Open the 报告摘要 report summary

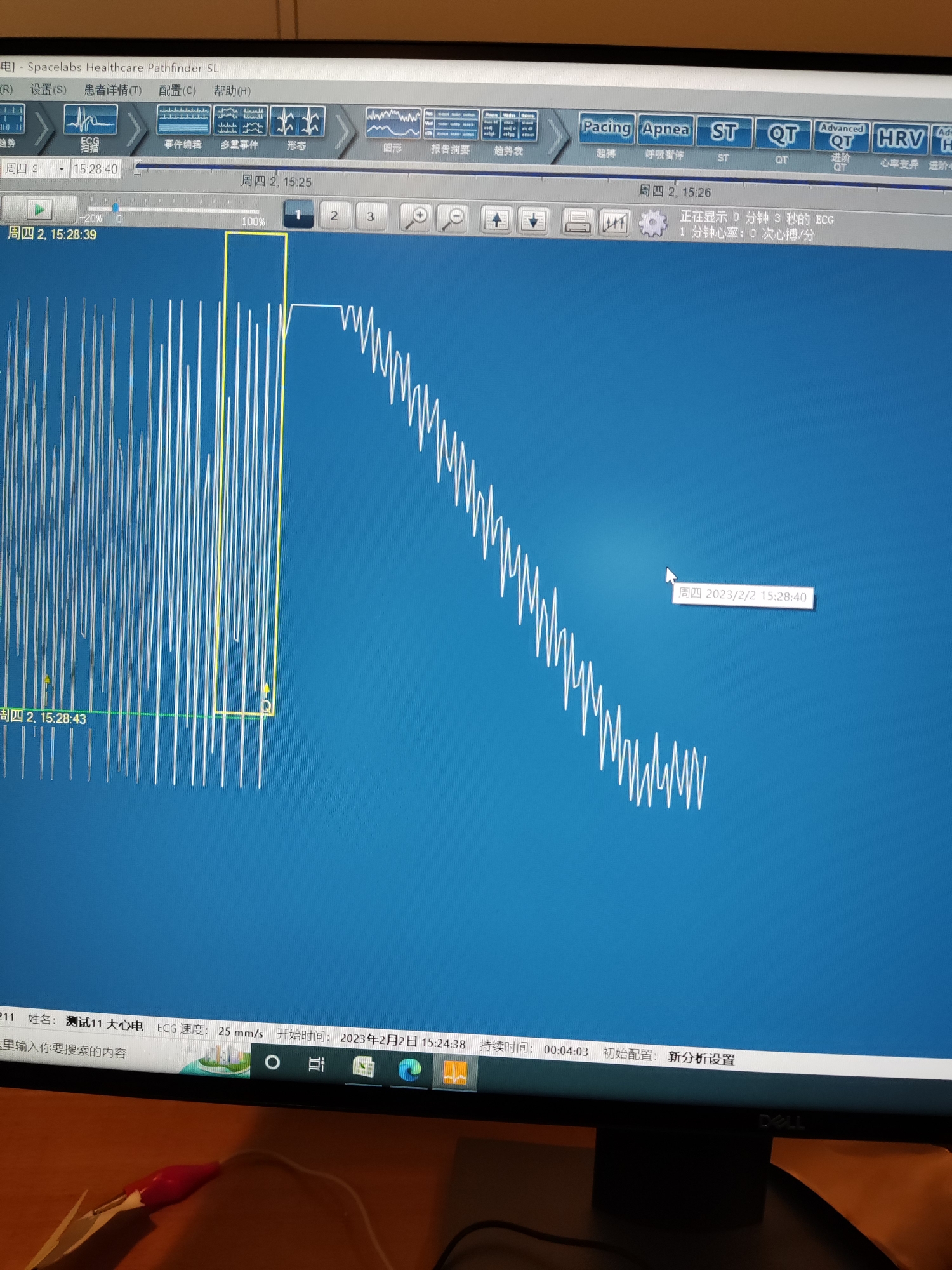(451, 132)
